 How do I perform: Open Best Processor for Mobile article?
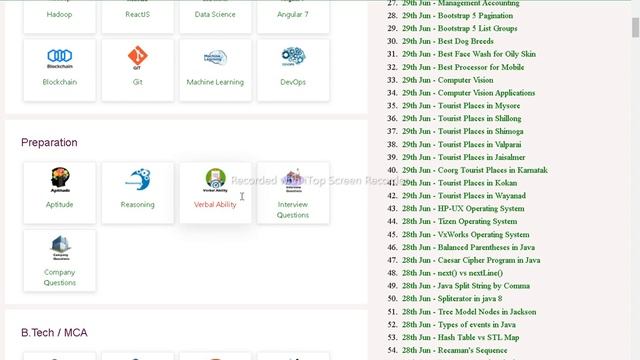pos(463,67)
